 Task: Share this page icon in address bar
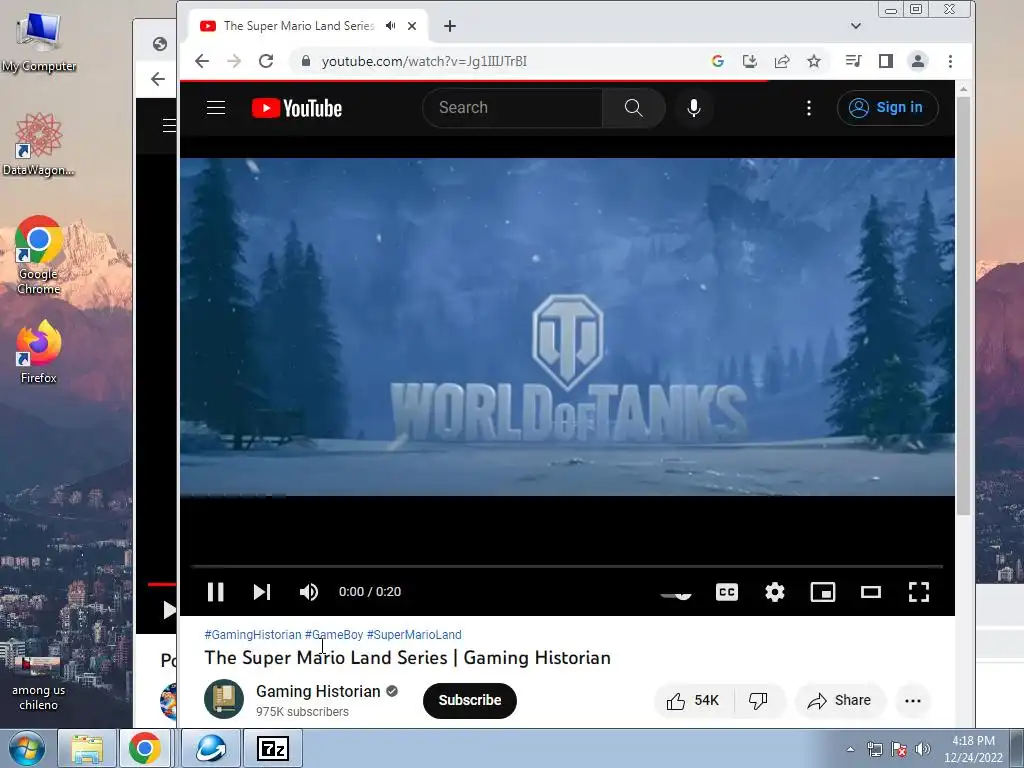click(x=782, y=61)
